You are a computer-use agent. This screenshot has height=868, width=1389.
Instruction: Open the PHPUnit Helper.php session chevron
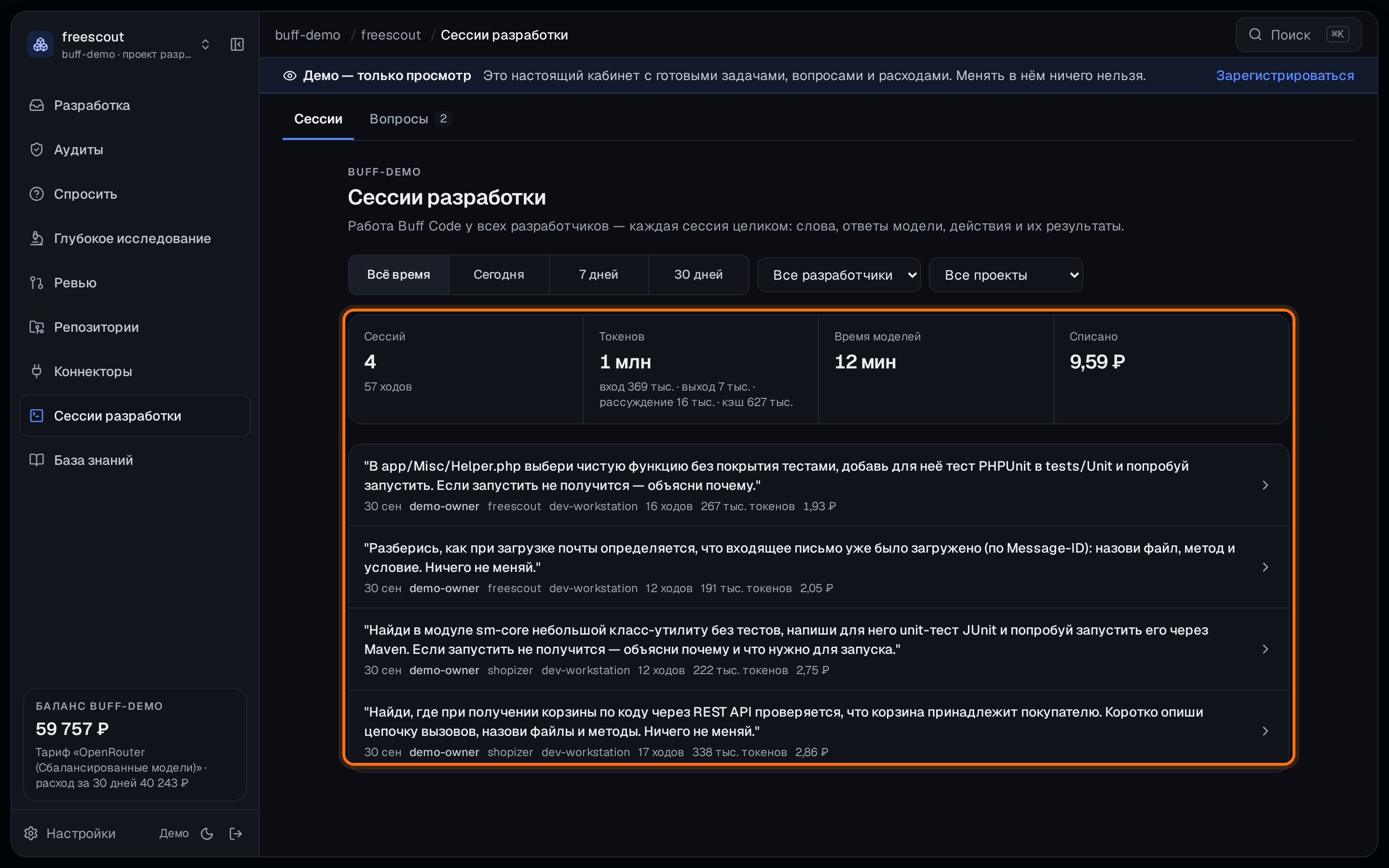1265,486
